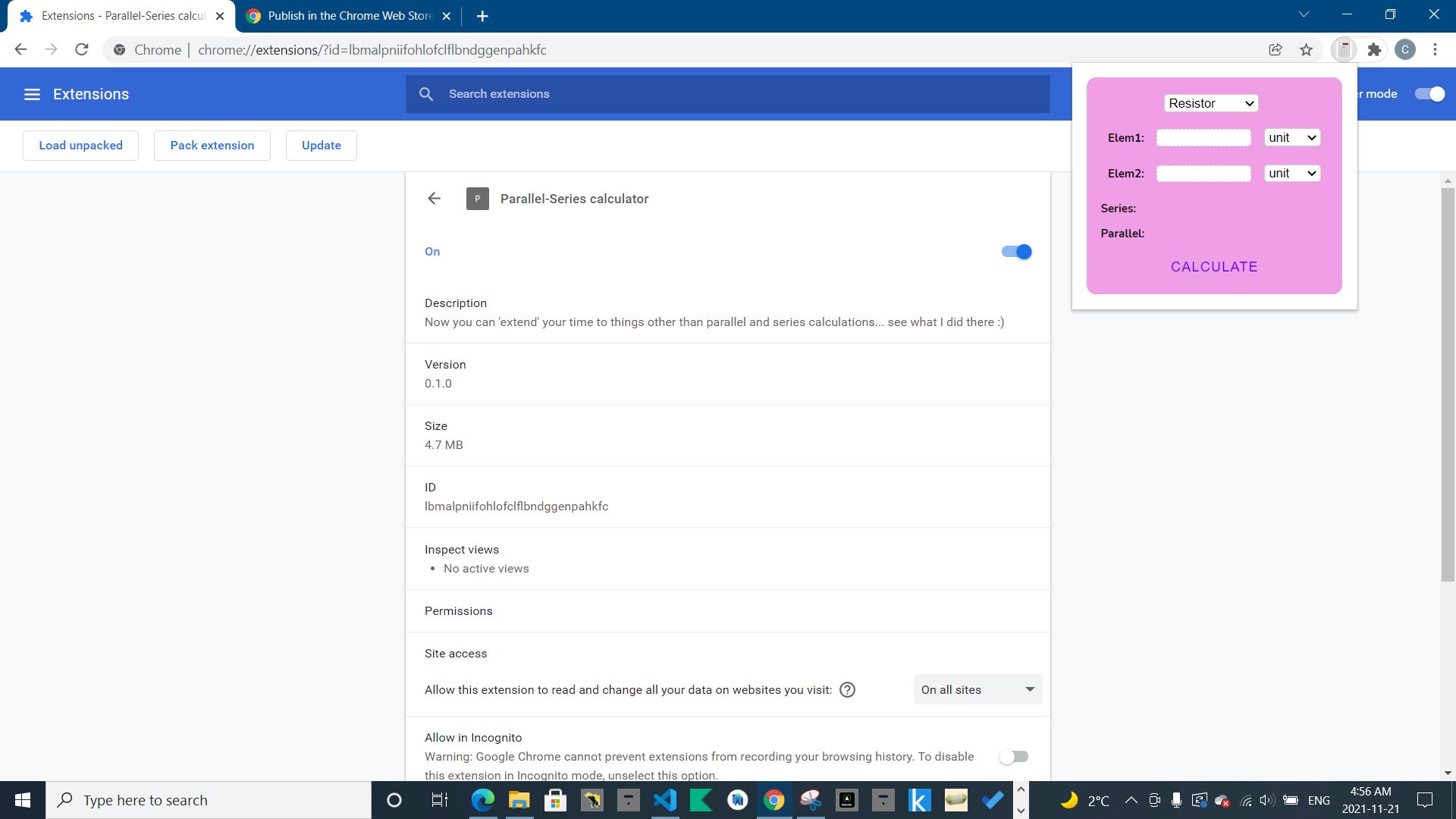Open Visual Studio Code from taskbar
This screenshot has height=819, width=1456.
click(665, 800)
